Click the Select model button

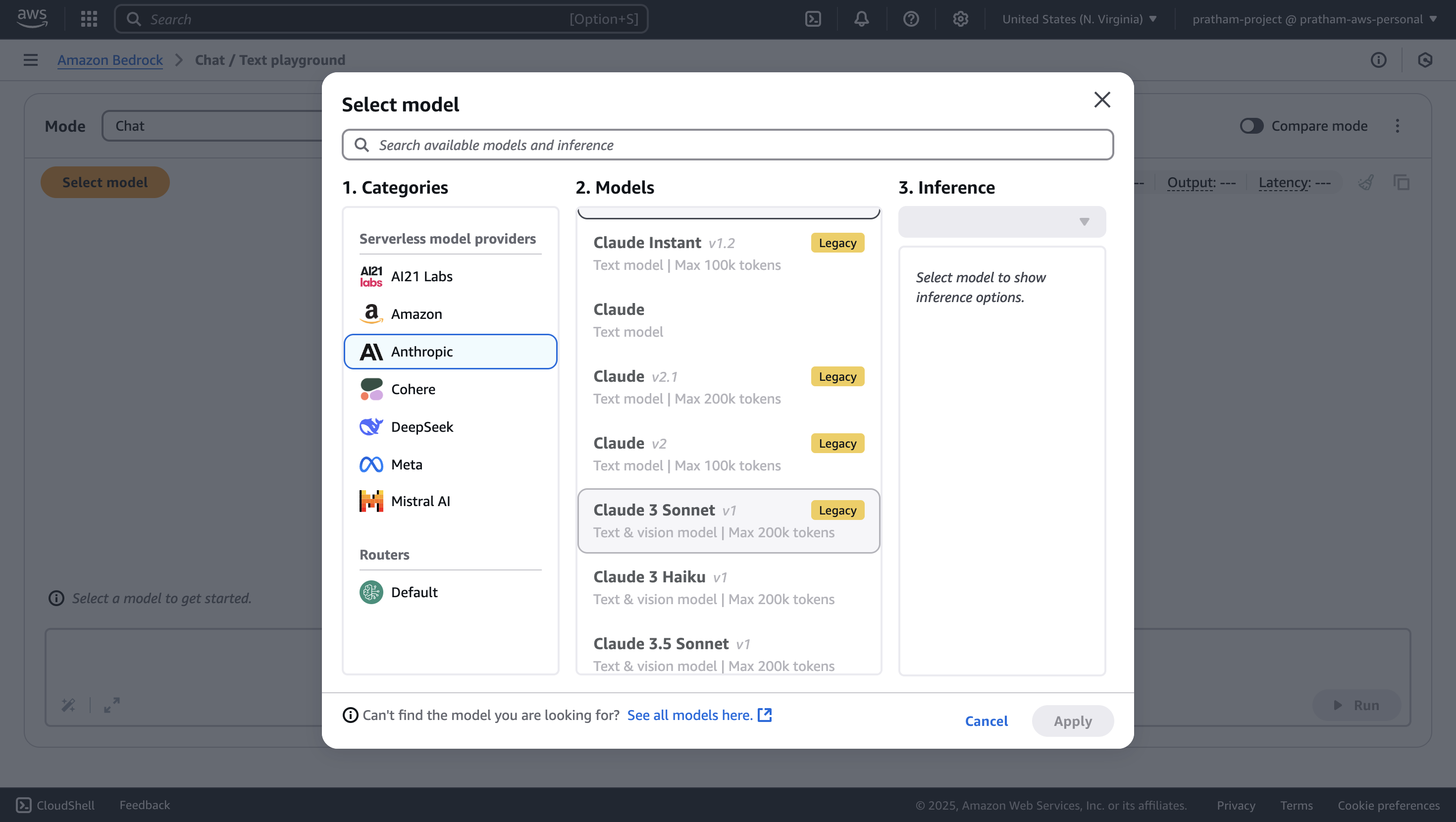pyautogui.click(x=105, y=183)
